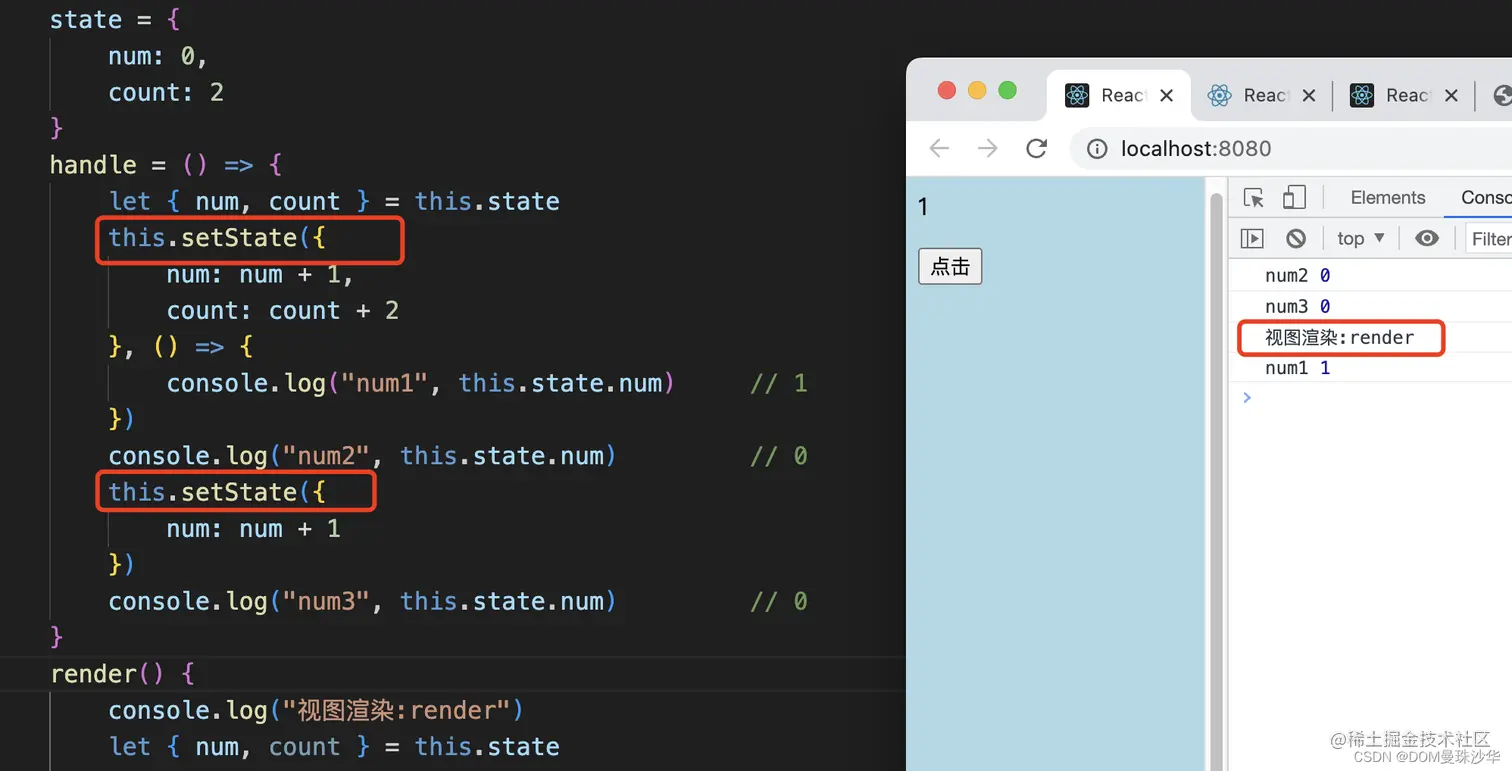1512x771 pixels.
Task: Click the 'state = {' line in editor
Action: point(115,19)
